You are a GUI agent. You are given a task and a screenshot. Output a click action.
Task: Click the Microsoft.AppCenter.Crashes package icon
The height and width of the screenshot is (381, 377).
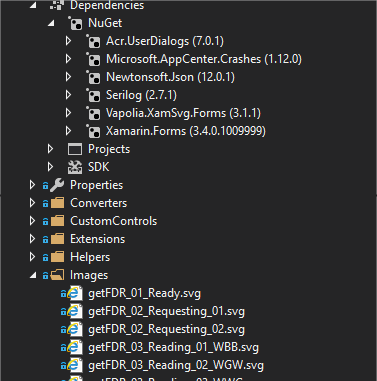(x=93, y=59)
